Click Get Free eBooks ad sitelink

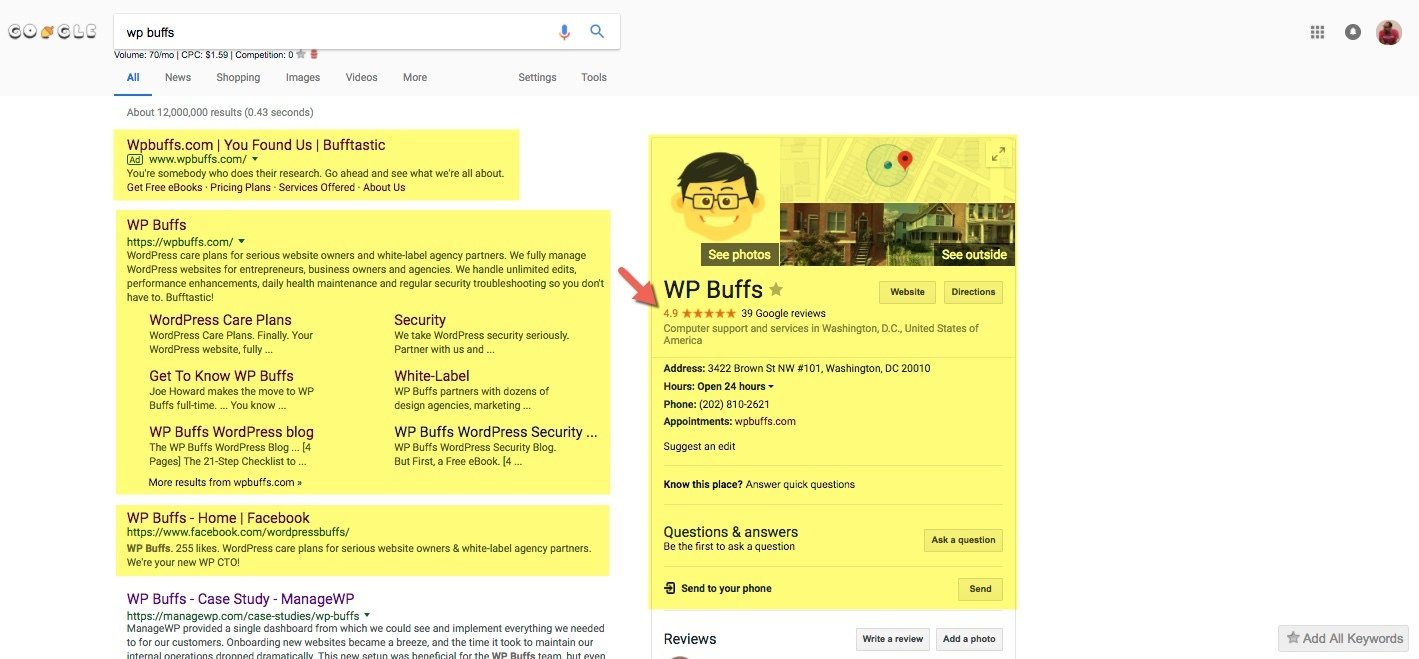(x=164, y=187)
